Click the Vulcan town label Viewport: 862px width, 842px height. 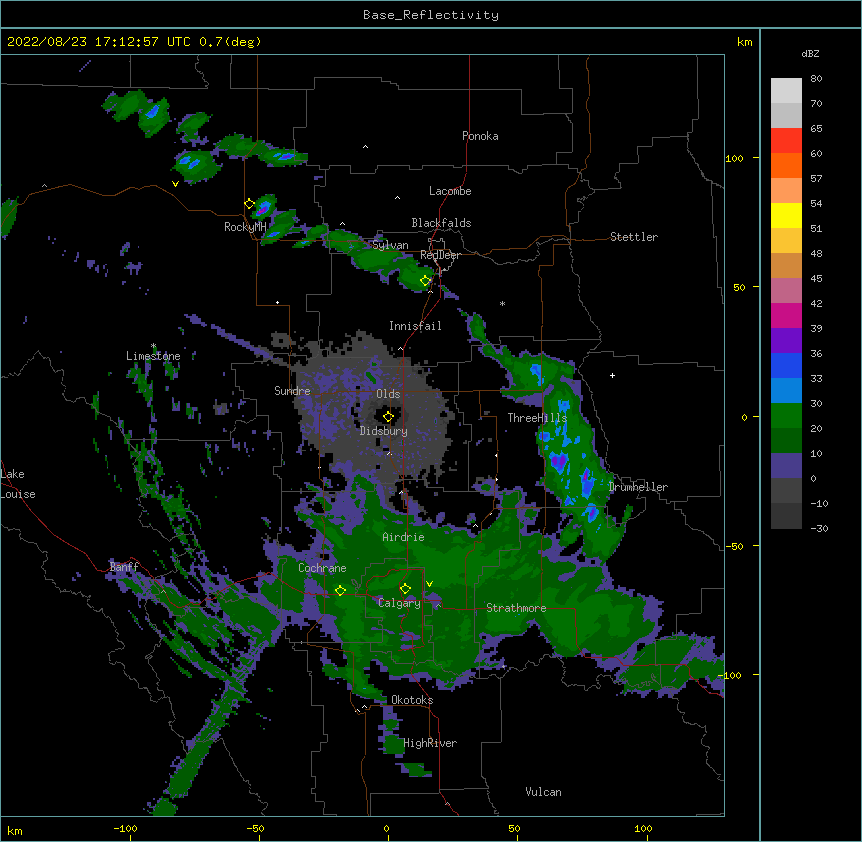[543, 792]
